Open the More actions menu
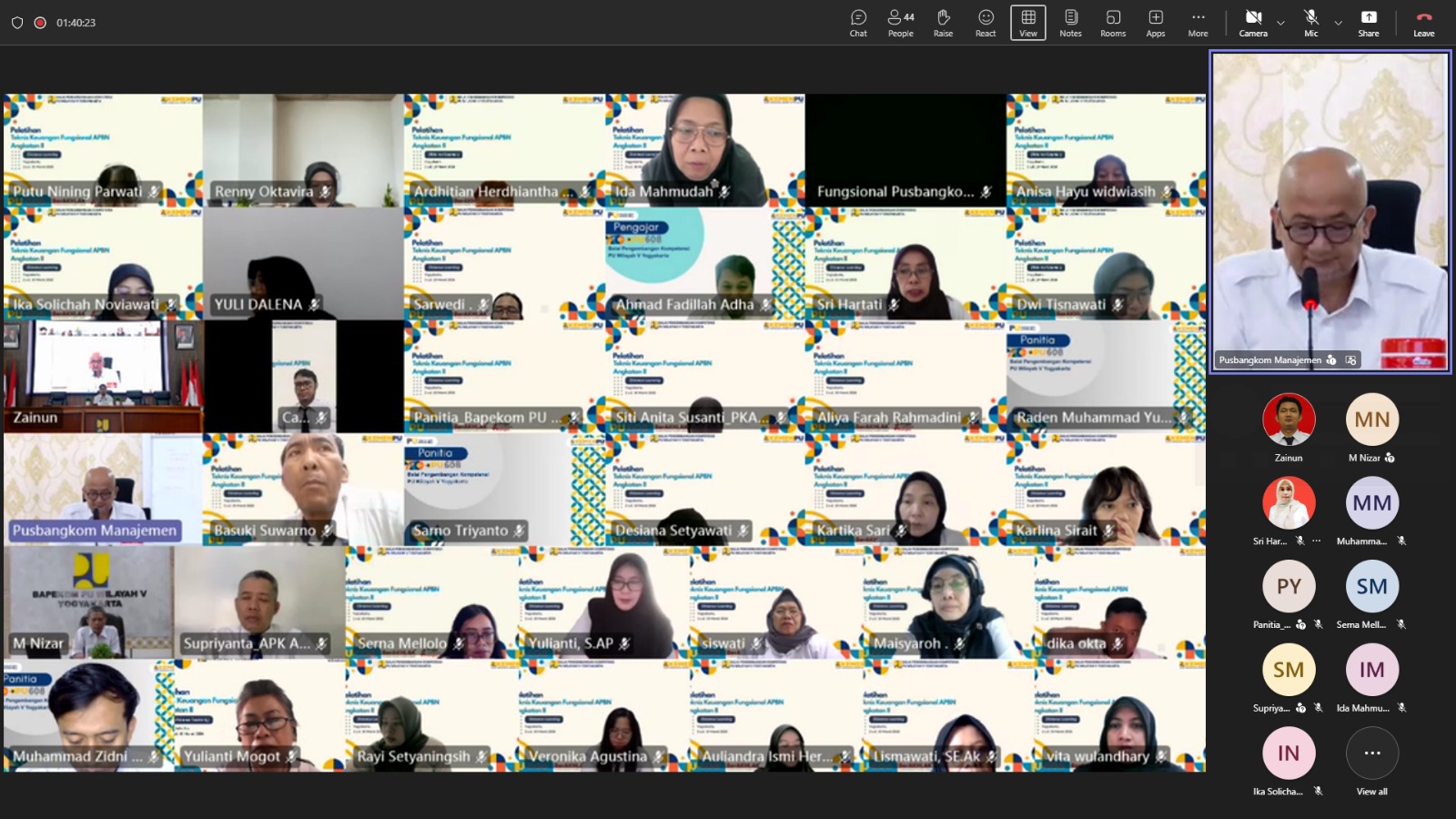The width and height of the screenshot is (1456, 819). [x=1198, y=23]
